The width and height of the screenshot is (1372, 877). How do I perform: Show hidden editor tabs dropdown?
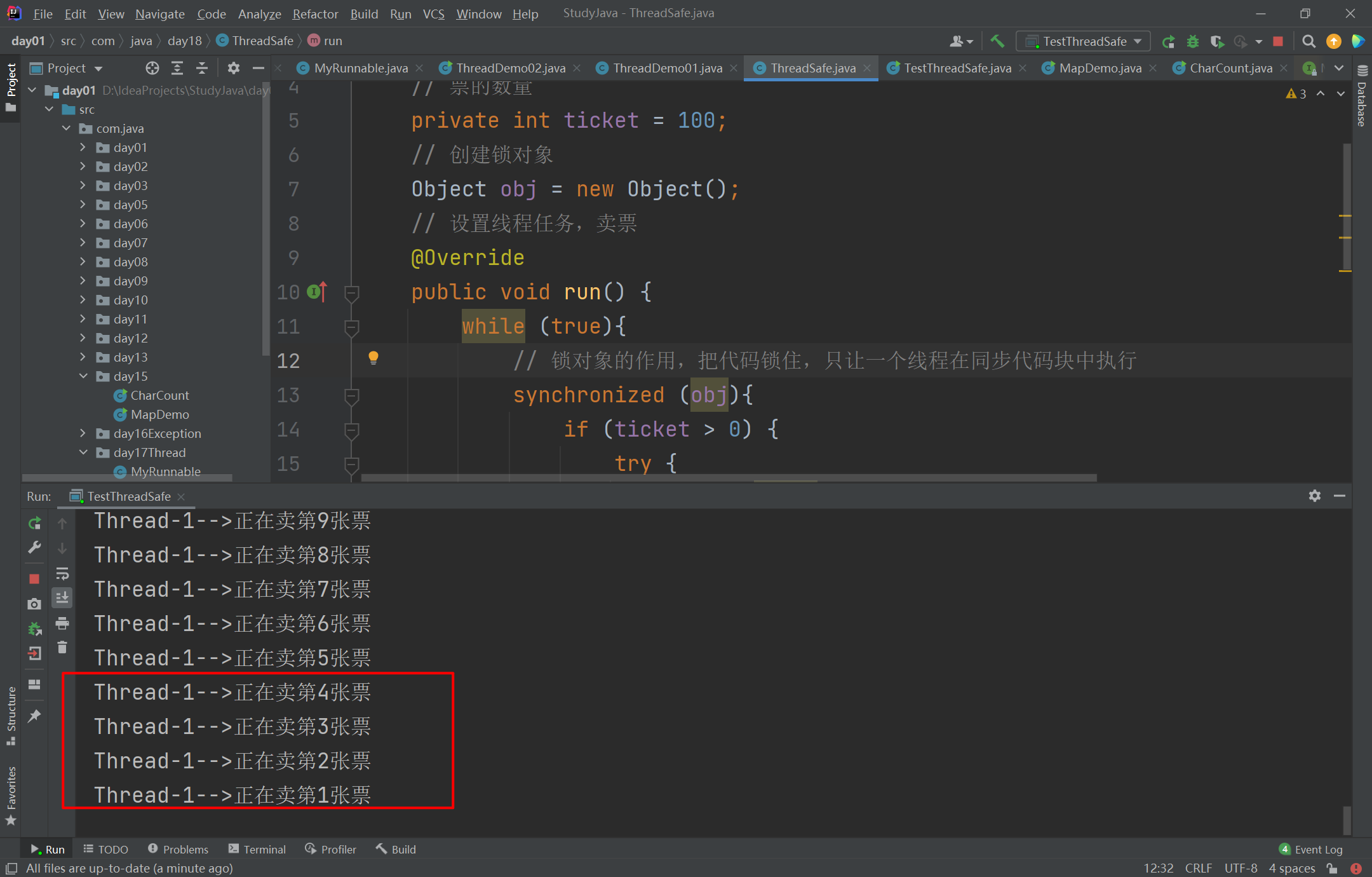[1339, 68]
